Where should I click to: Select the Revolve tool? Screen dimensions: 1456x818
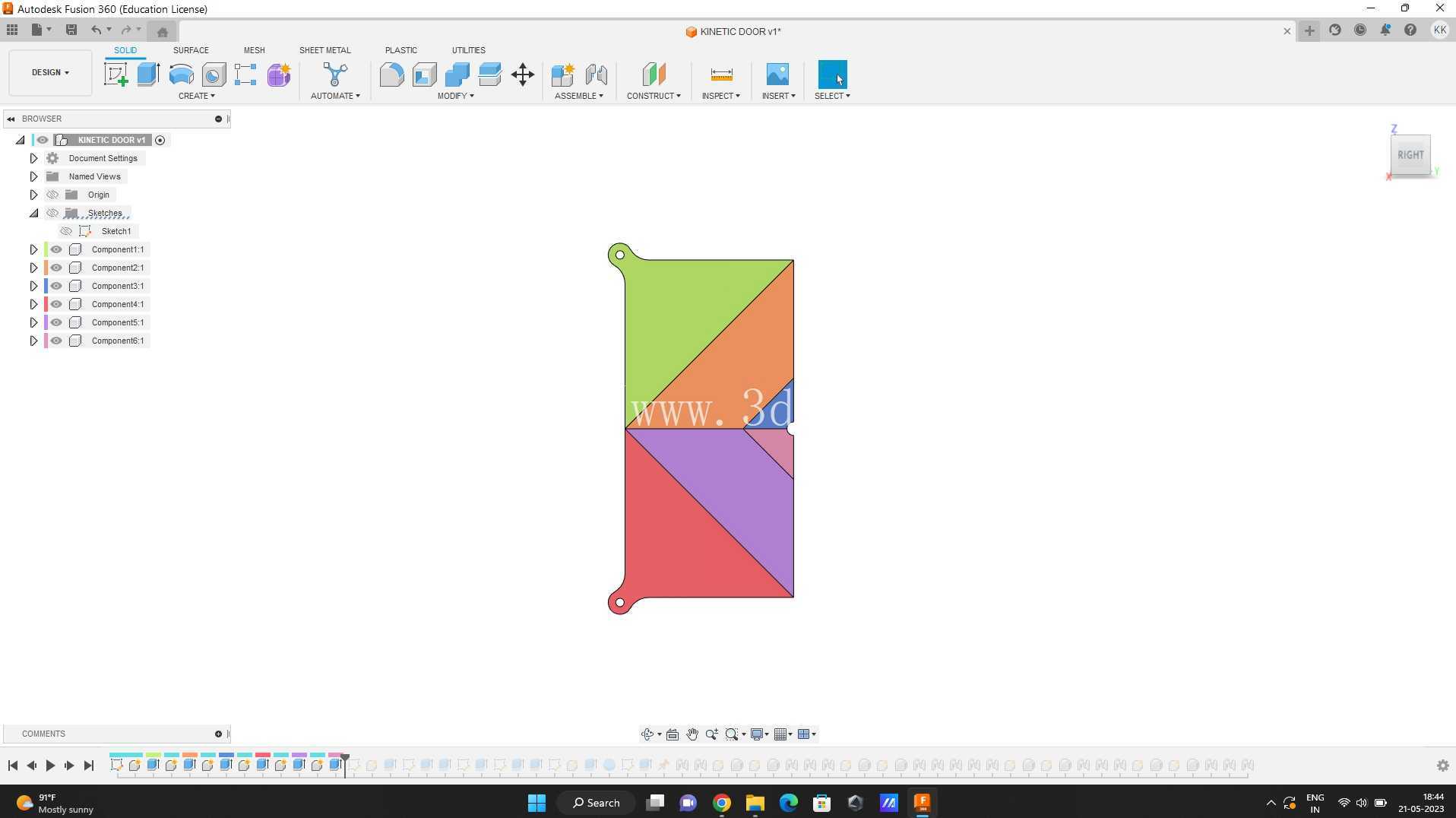pyautogui.click(x=181, y=75)
